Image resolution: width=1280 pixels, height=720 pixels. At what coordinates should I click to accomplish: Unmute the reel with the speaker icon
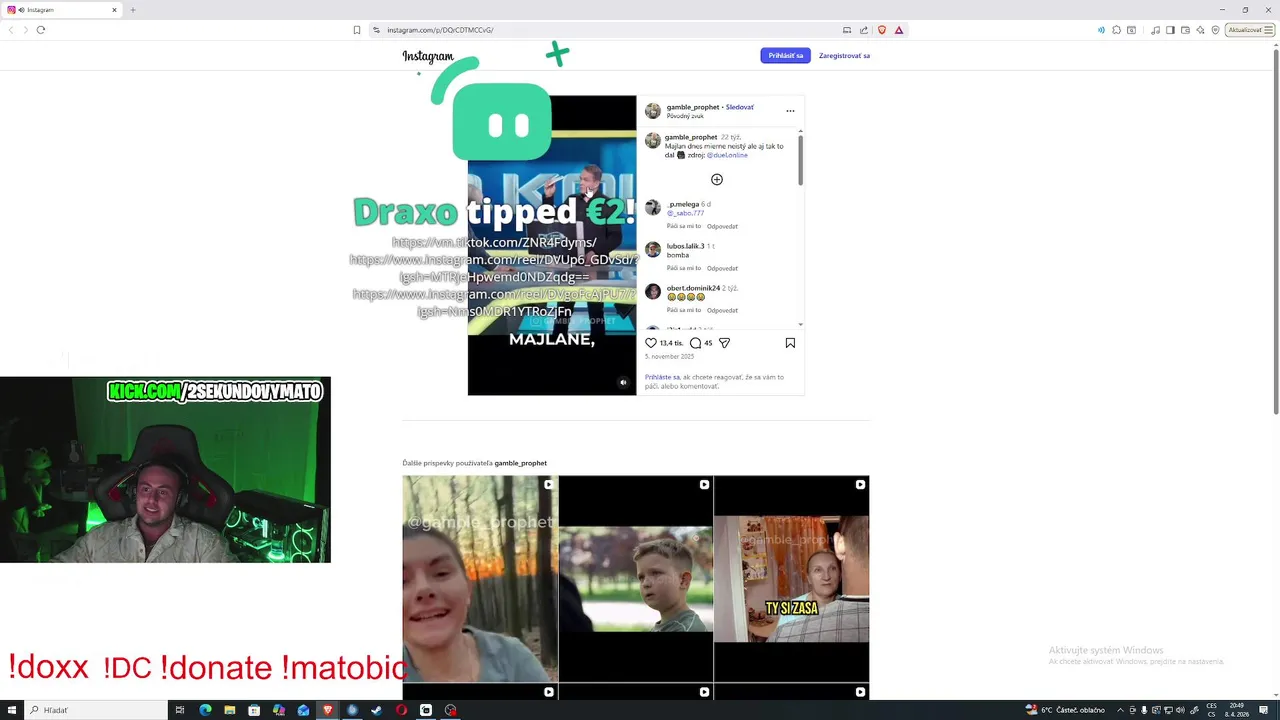(x=623, y=383)
